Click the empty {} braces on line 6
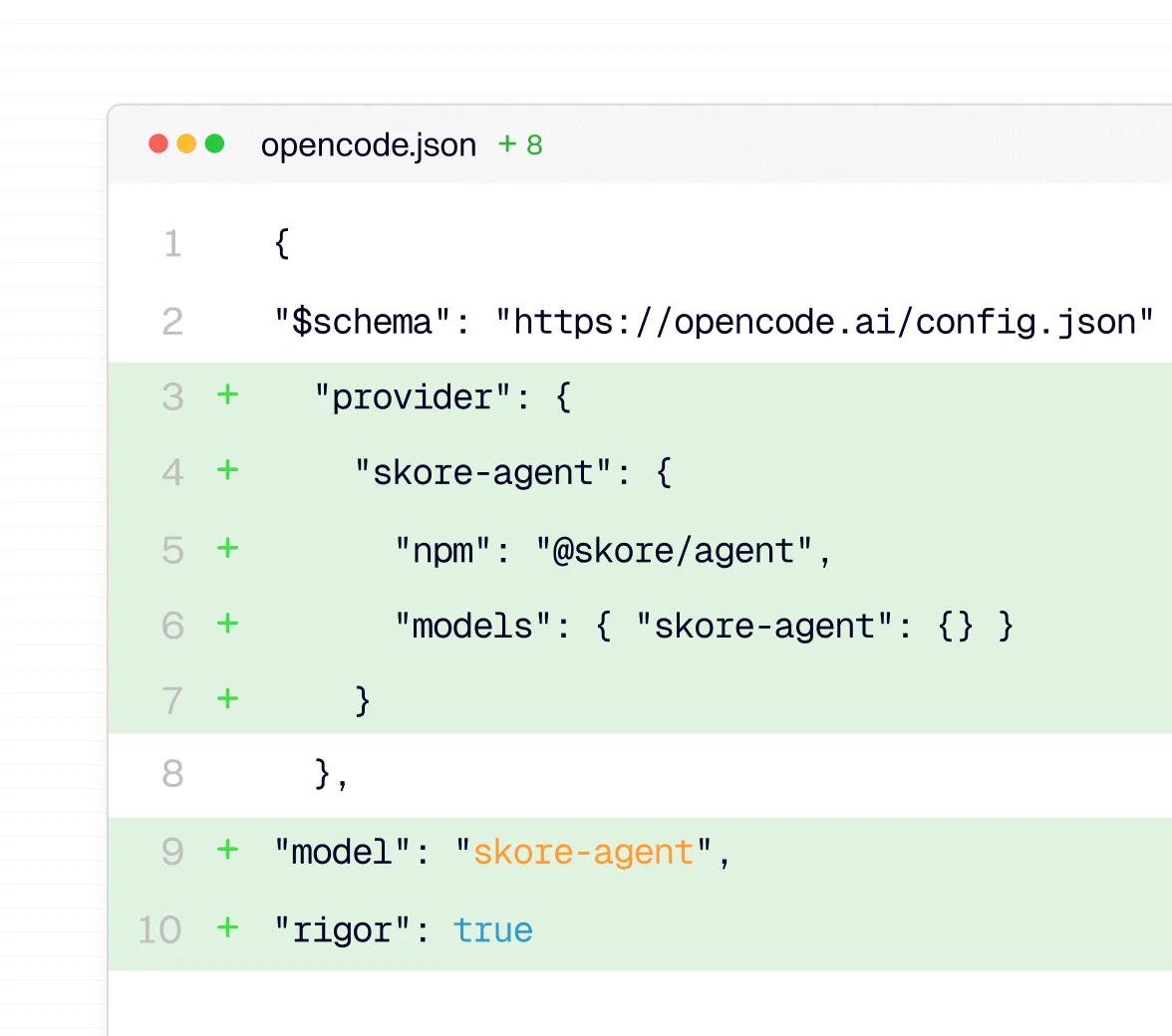Viewport: 1172px width, 1036px height. [955, 626]
